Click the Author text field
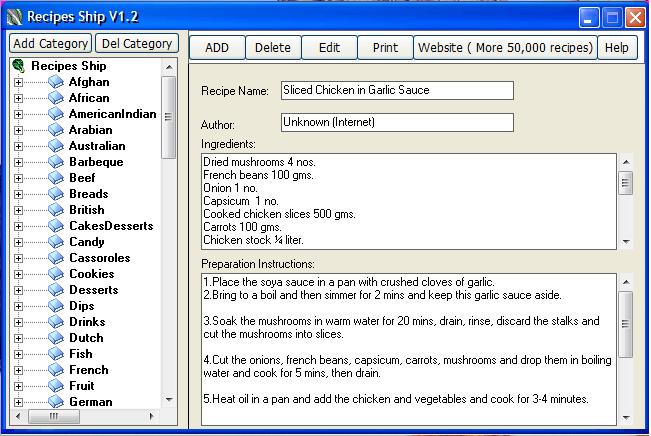This screenshot has height=436, width=651. tap(396, 122)
